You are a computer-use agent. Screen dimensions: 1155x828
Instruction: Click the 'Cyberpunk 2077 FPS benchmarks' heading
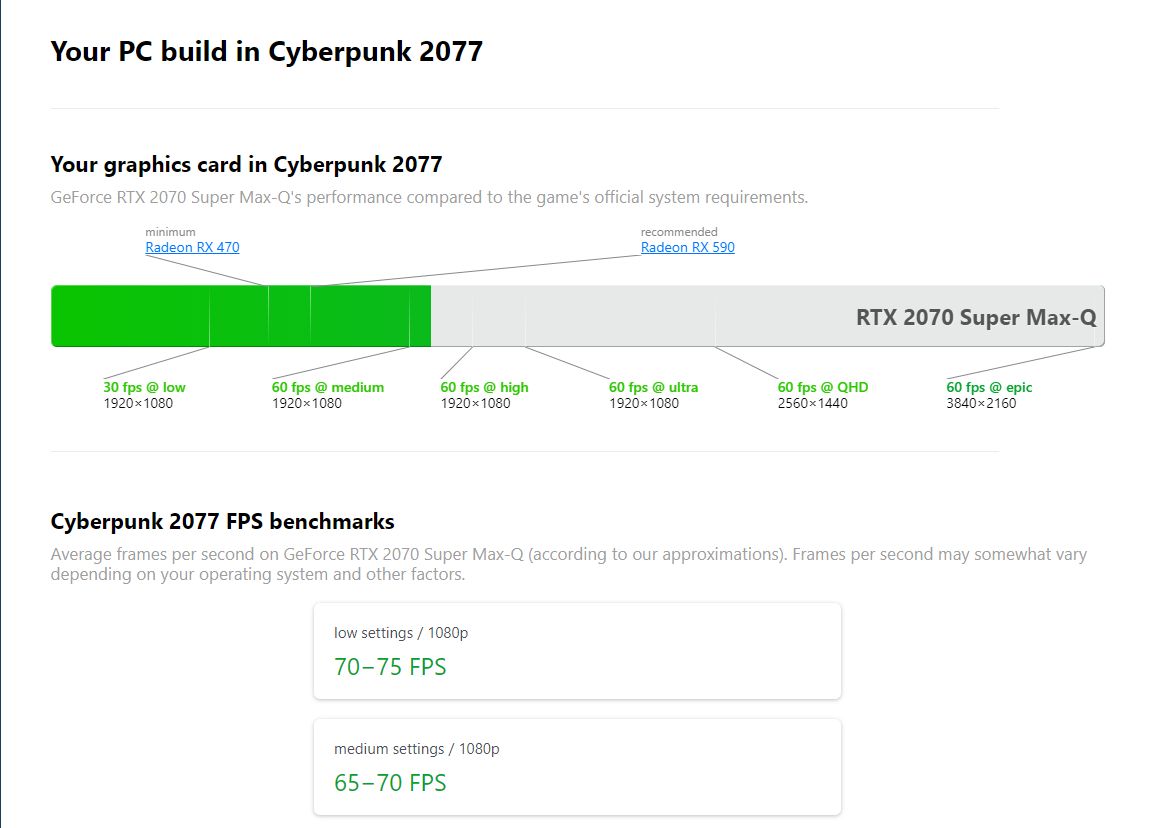[x=222, y=522]
